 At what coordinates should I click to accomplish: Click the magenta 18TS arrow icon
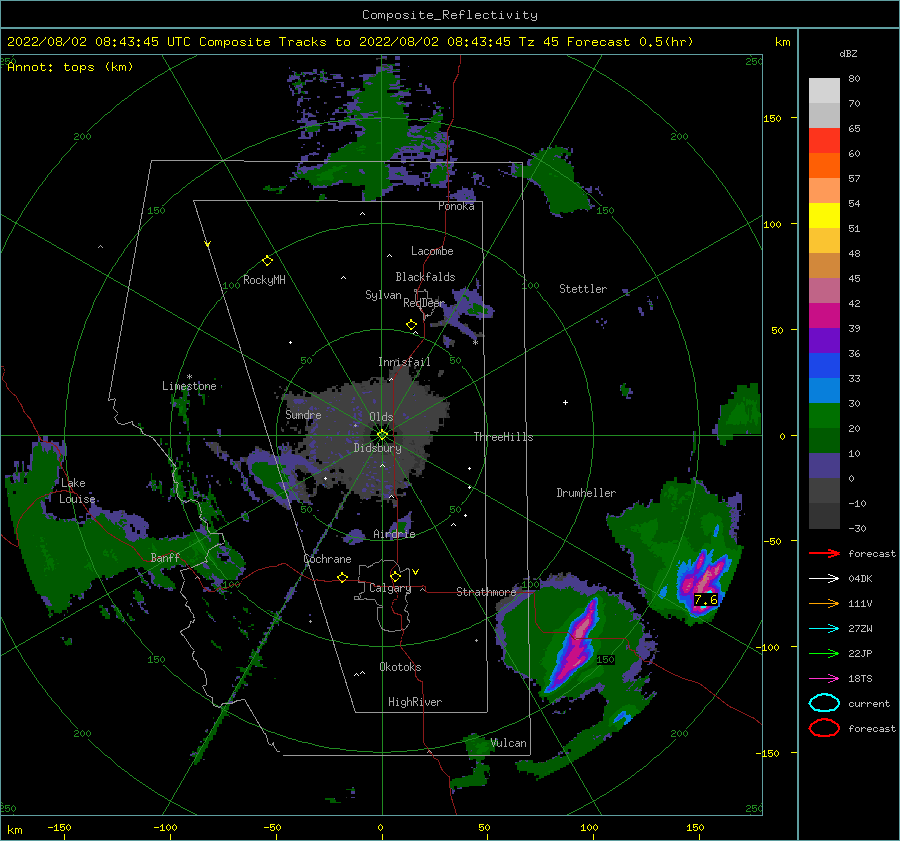824,679
